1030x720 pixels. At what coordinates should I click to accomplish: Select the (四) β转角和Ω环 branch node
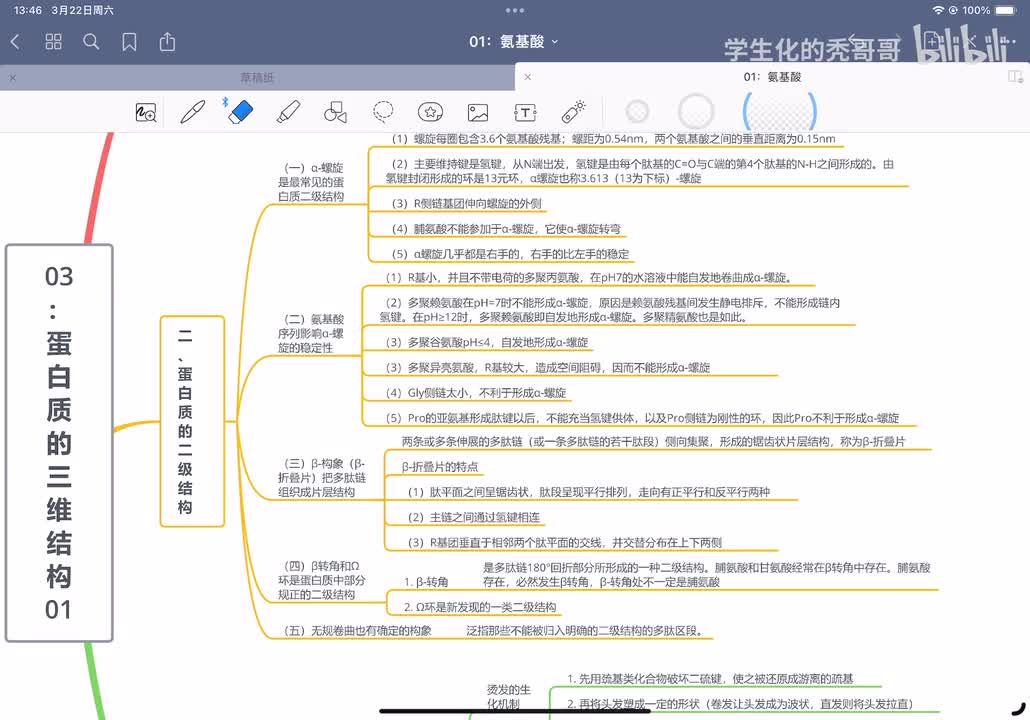(322, 580)
